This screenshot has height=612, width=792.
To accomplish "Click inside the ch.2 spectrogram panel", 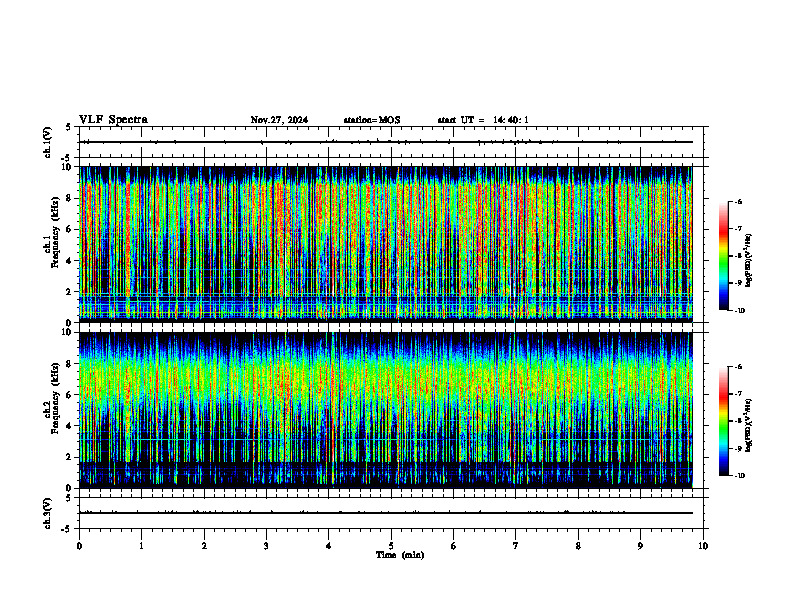I will tap(386, 410).
